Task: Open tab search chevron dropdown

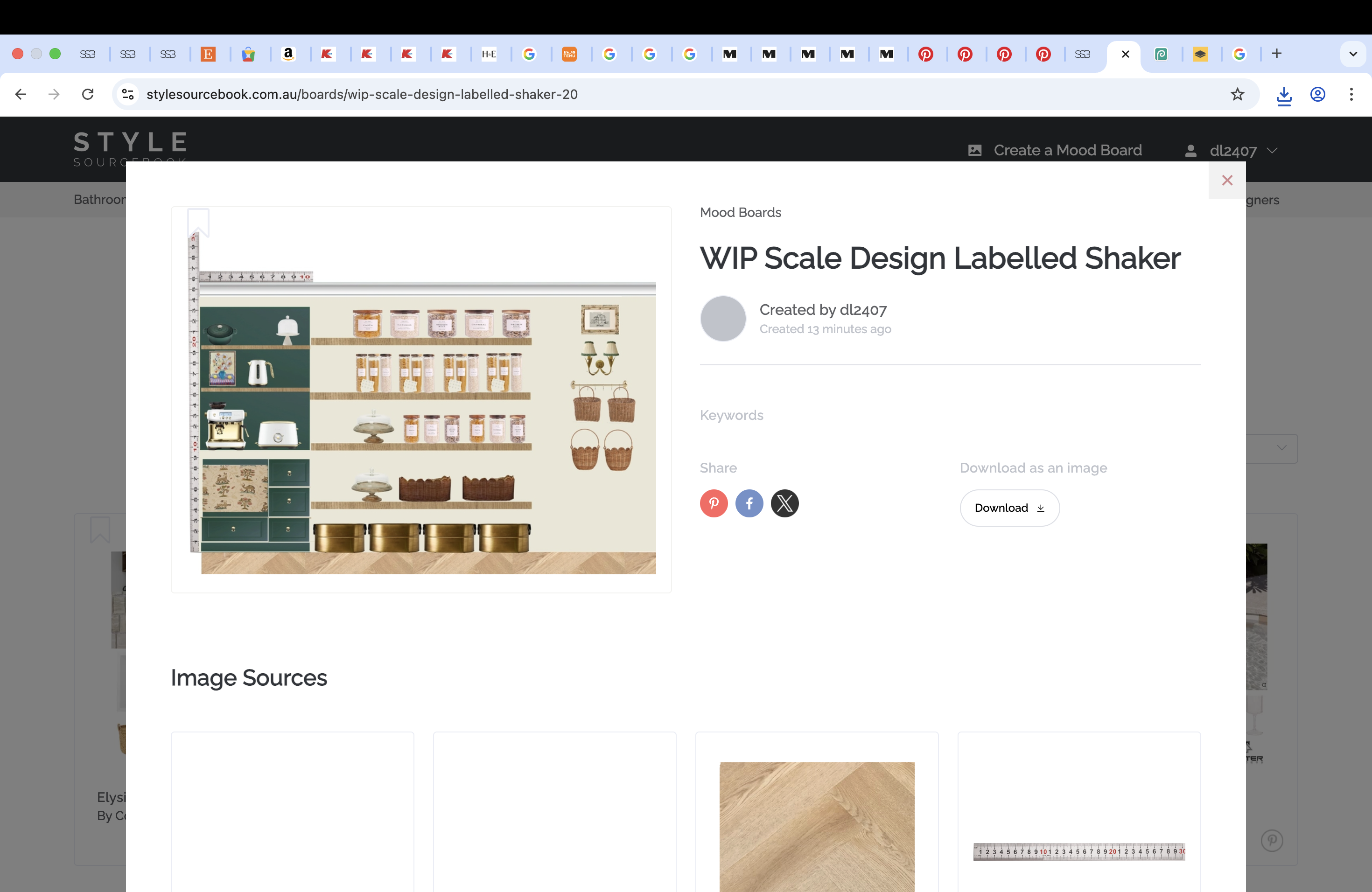Action: point(1352,54)
